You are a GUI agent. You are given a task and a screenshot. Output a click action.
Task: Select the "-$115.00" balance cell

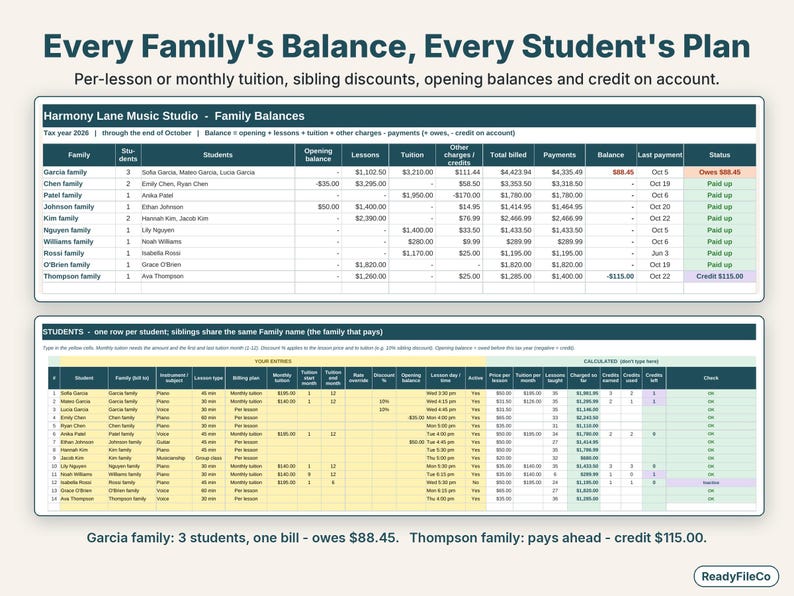(611, 276)
